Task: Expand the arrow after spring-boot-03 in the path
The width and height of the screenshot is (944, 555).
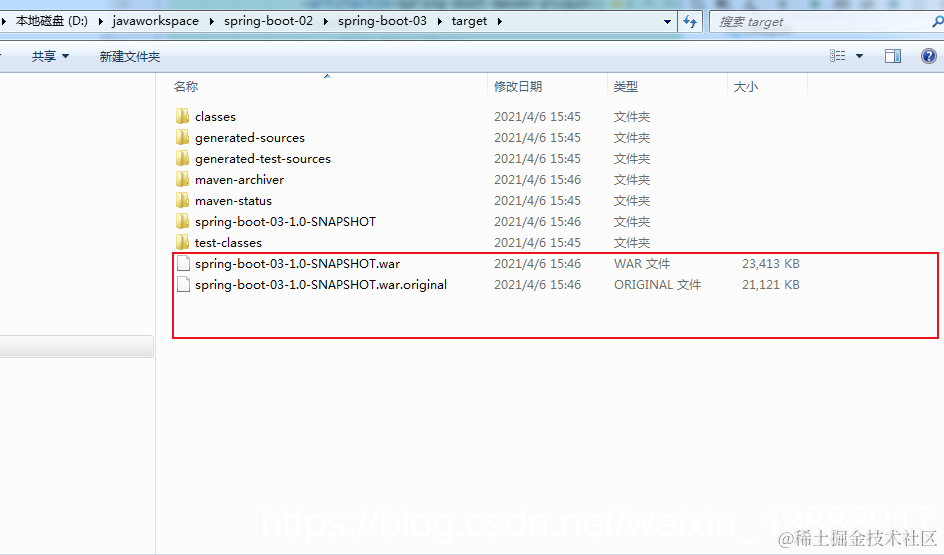Action: (439, 21)
